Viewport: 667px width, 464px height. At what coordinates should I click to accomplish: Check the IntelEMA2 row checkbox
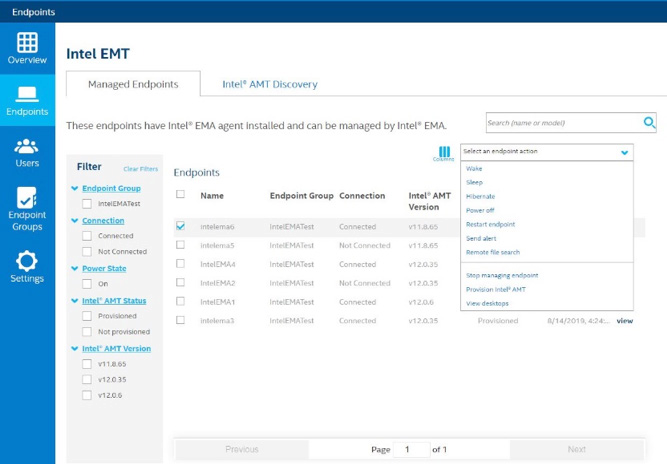tap(180, 282)
